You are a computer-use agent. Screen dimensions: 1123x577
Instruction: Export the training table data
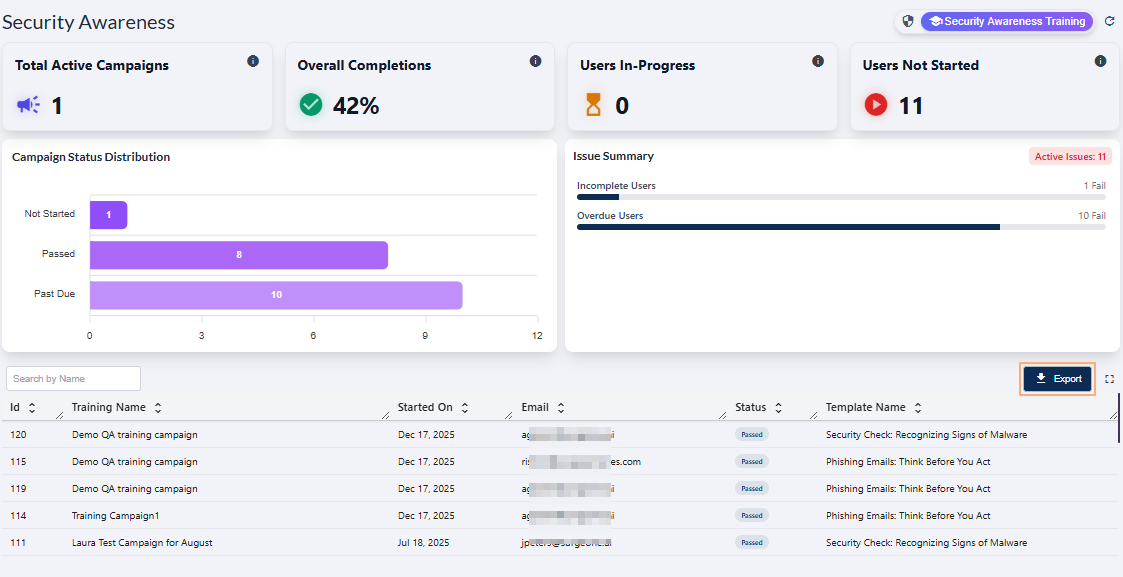[x=1058, y=379]
